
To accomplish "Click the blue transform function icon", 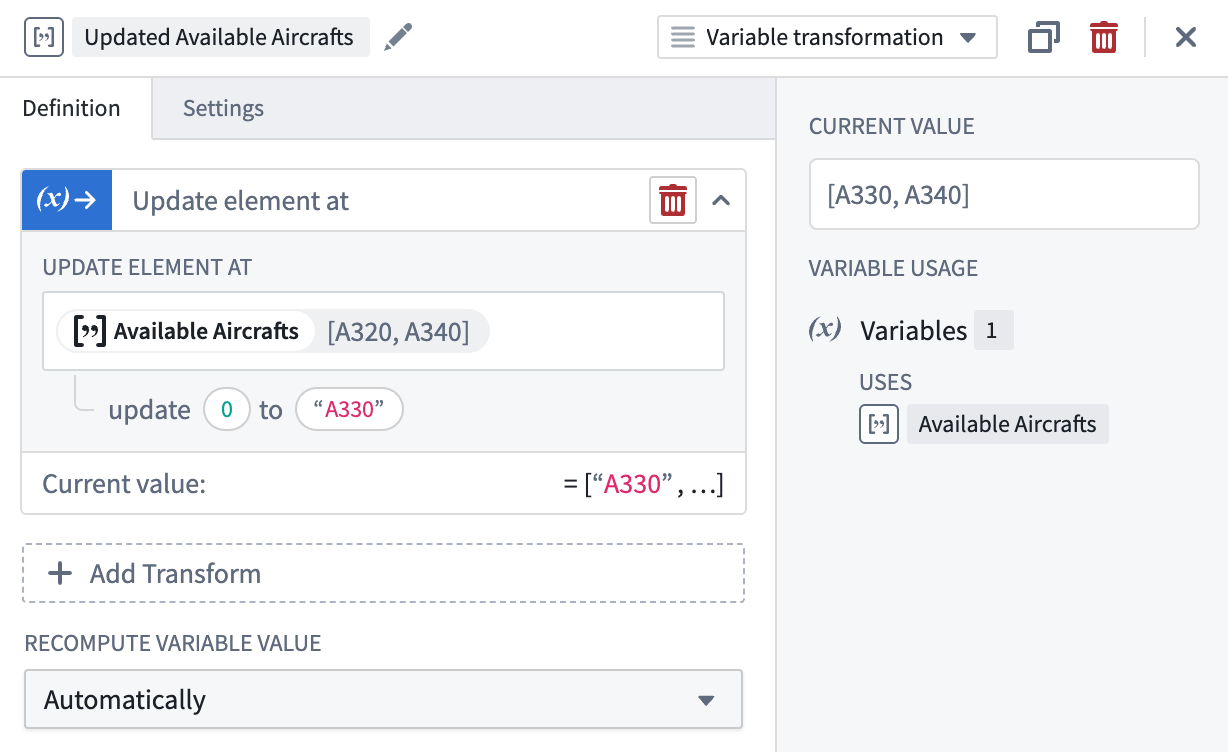I will tap(66, 200).
